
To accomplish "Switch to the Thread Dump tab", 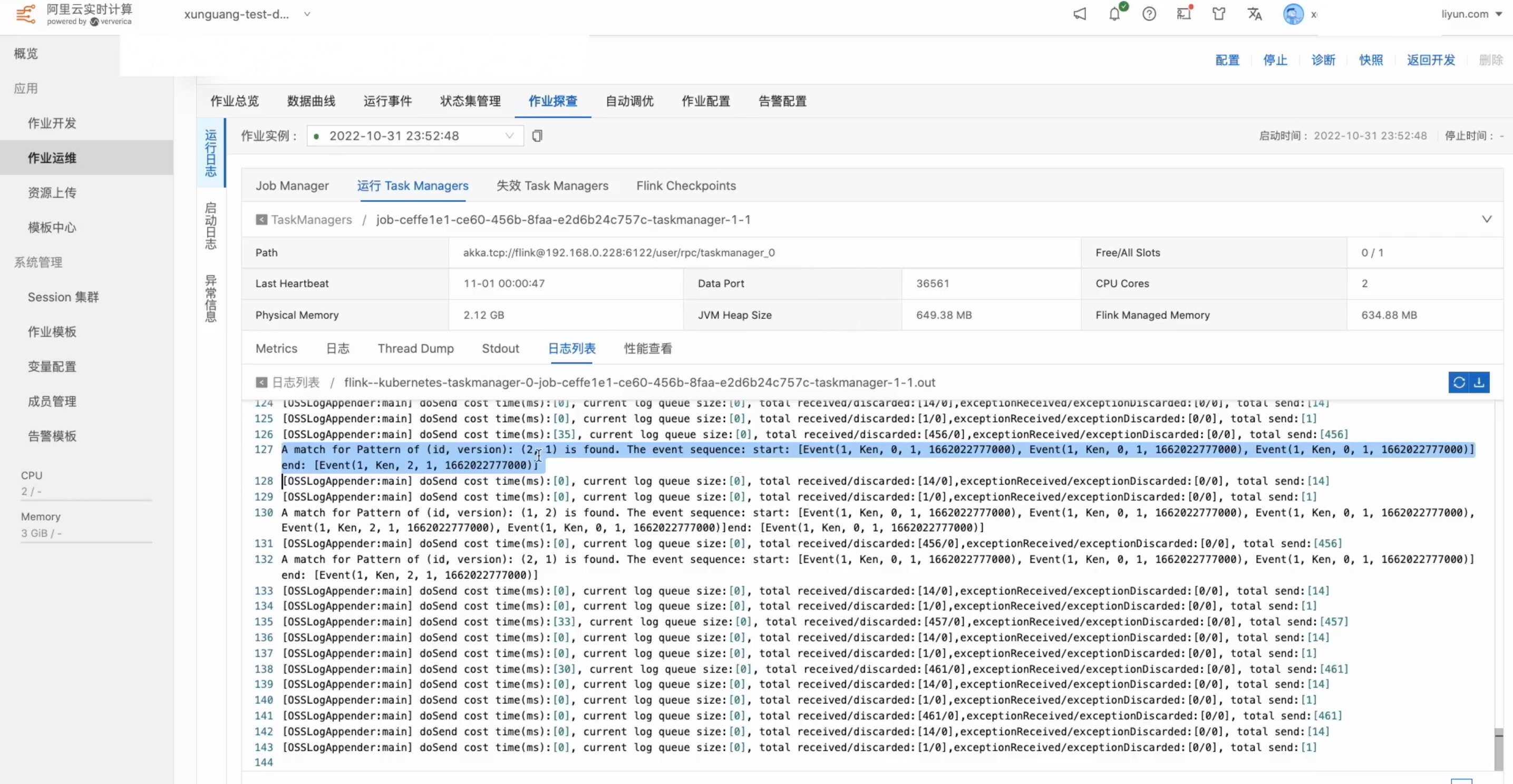I will coord(415,349).
